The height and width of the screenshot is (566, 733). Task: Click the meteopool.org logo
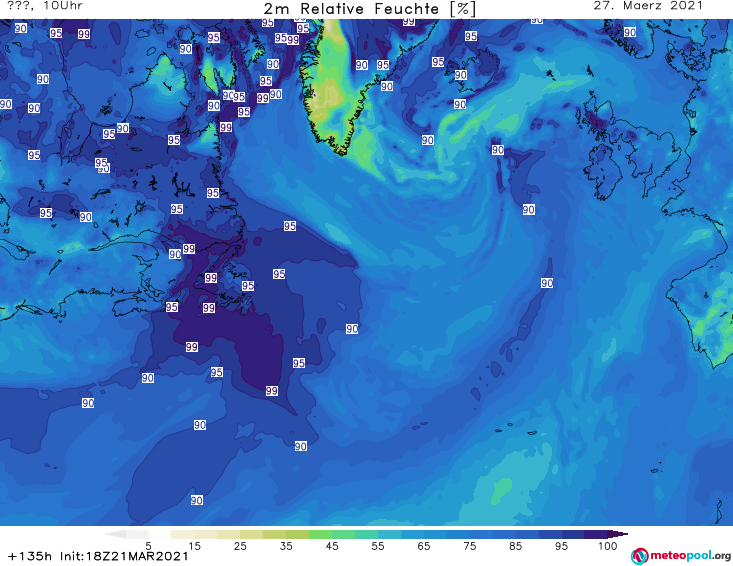pyautogui.click(x=681, y=556)
